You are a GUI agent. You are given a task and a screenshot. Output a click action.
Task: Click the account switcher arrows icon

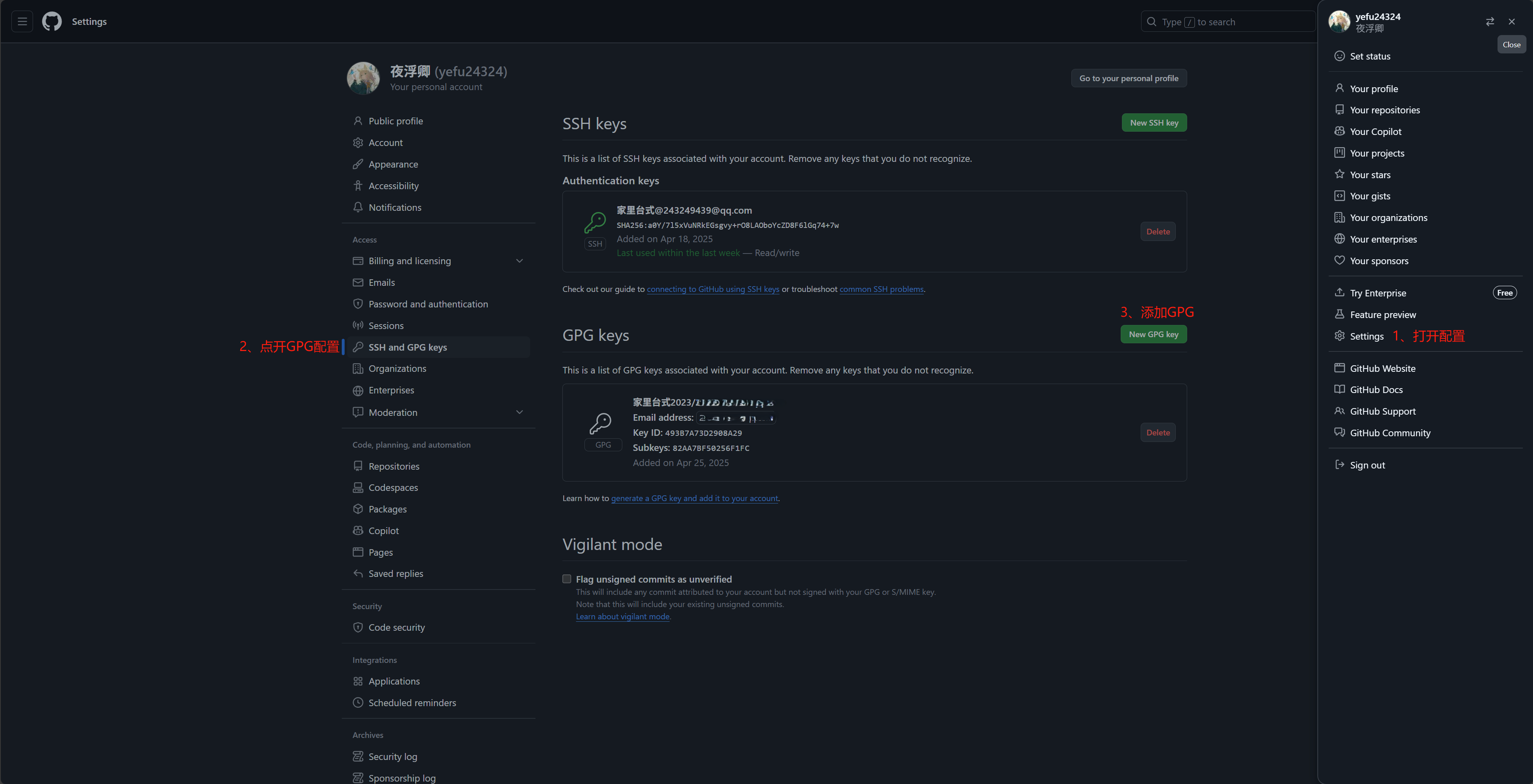1489,22
